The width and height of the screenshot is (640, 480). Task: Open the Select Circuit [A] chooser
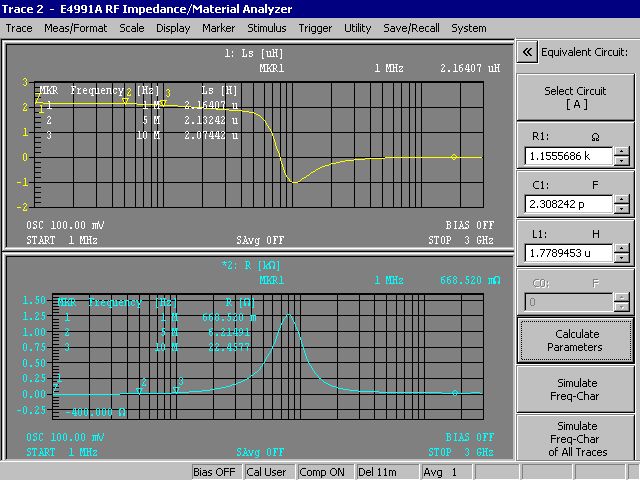pyautogui.click(x=574, y=97)
